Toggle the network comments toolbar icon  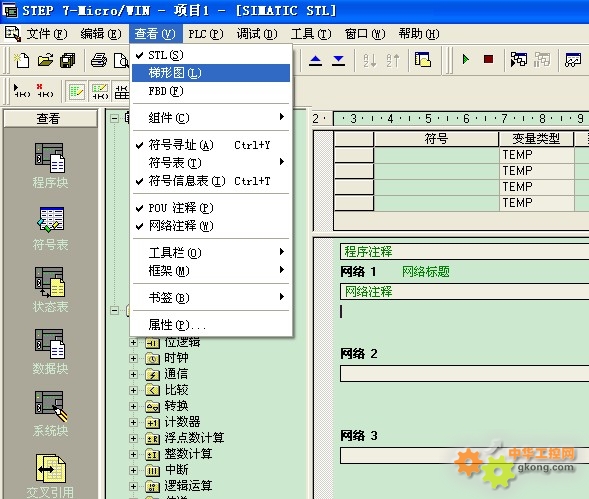click(100, 91)
